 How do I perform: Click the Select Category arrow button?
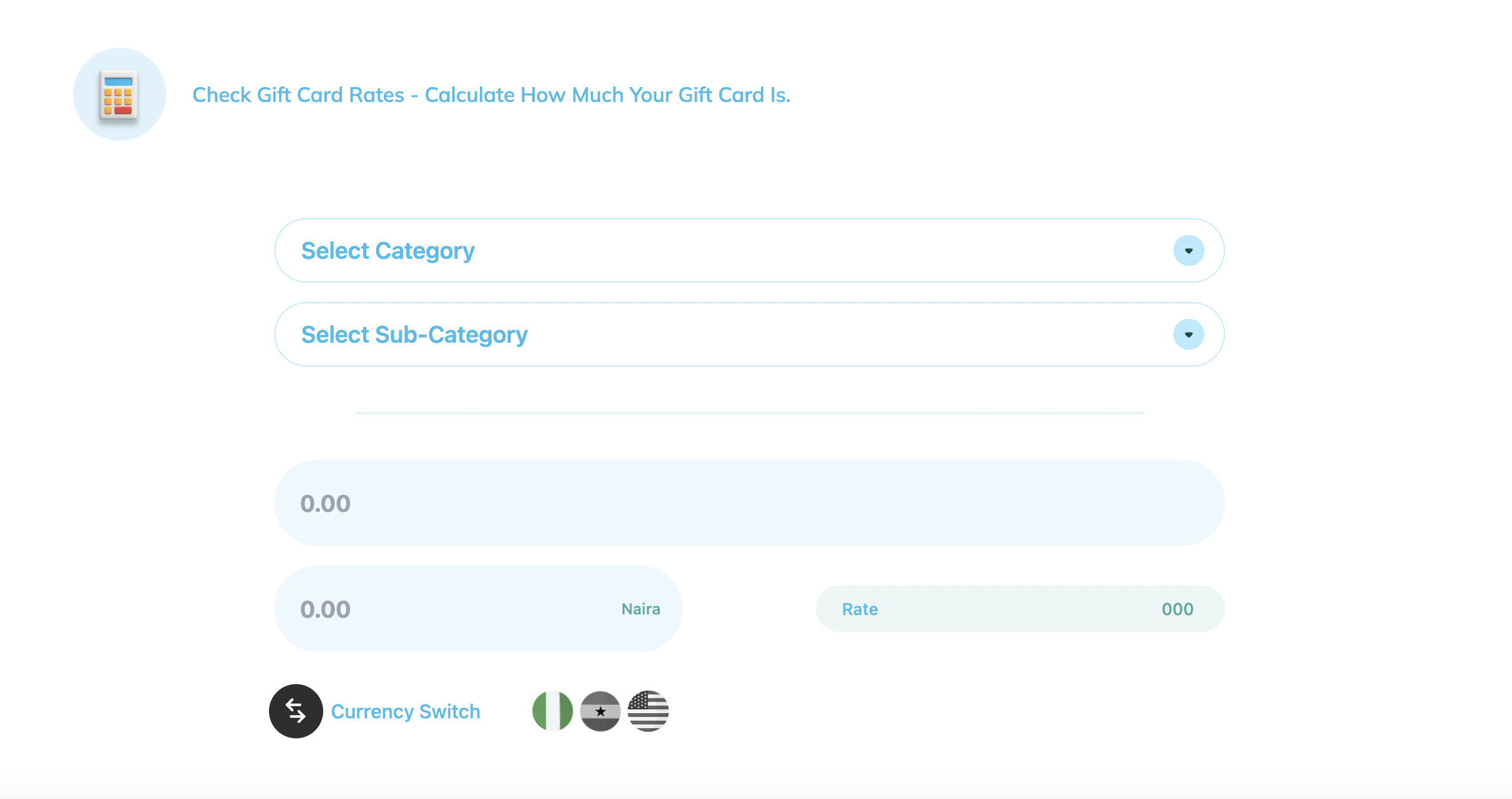[1189, 250]
